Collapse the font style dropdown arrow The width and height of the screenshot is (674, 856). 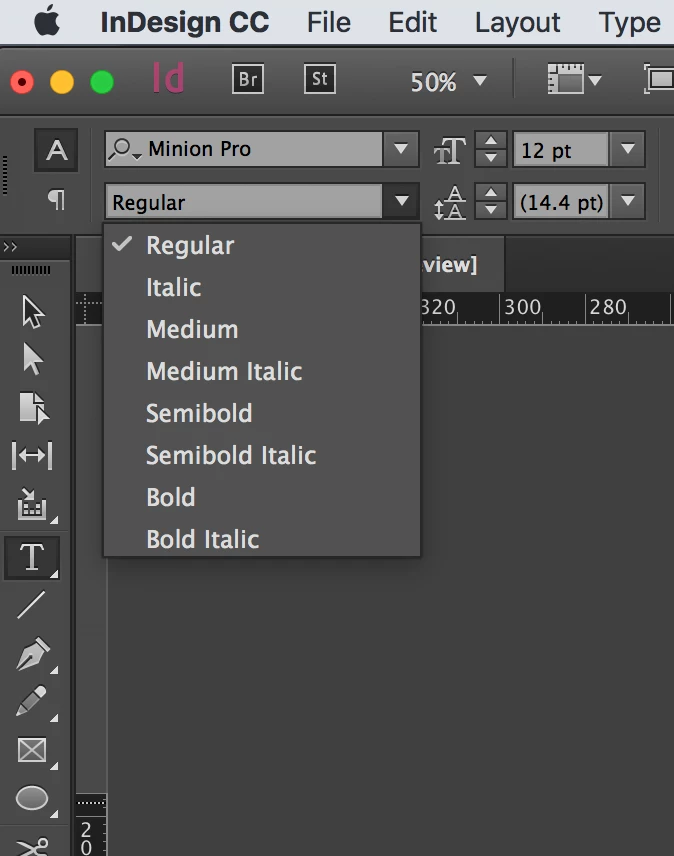coord(402,201)
